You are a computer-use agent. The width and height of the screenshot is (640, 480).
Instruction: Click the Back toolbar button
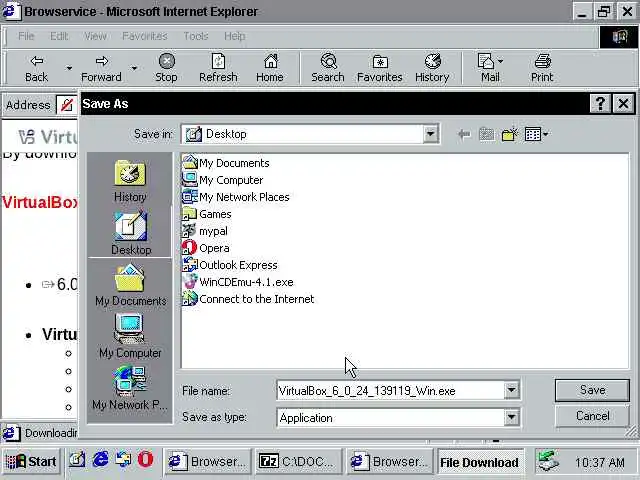[37, 68]
